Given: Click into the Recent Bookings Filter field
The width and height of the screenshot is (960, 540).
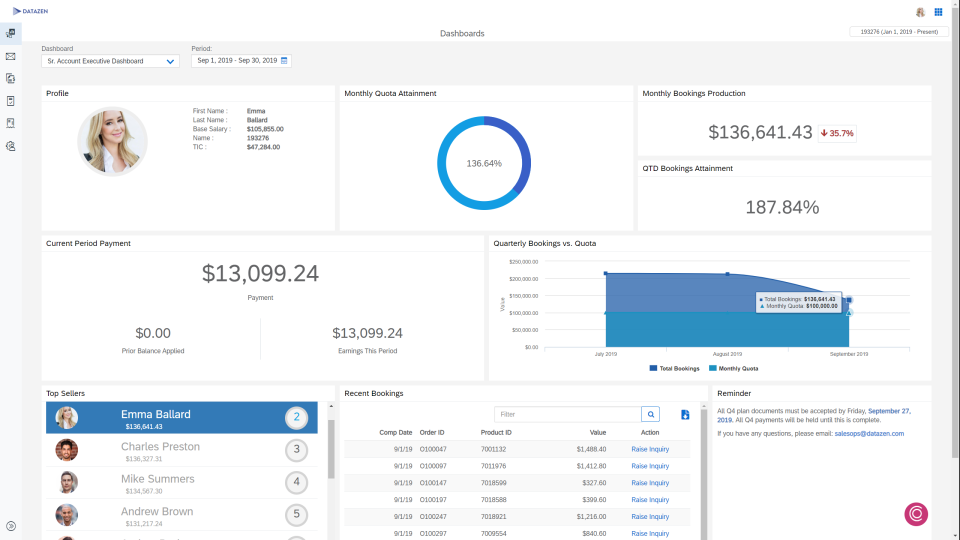Looking at the screenshot, I should 568,414.
